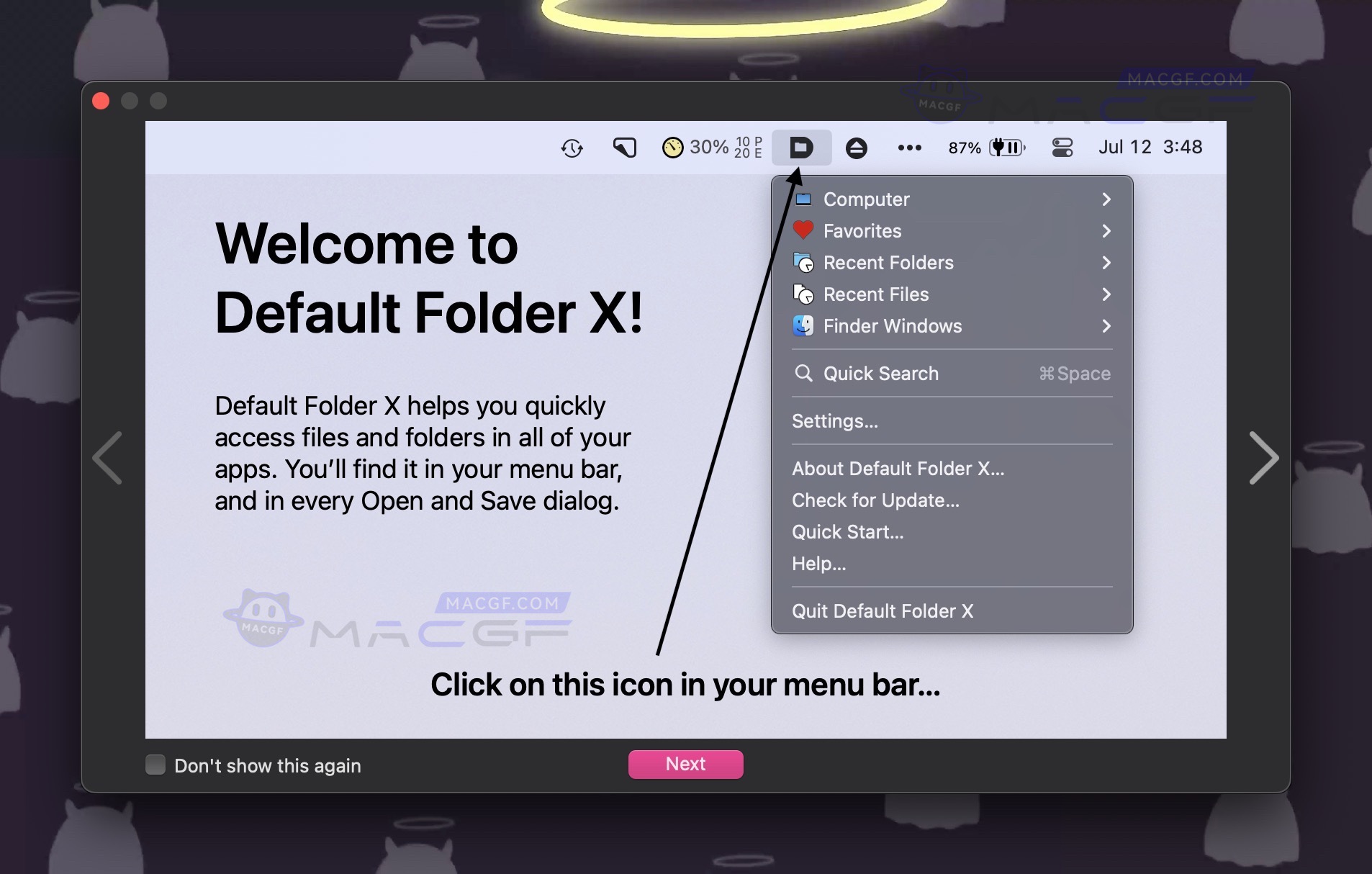This screenshot has height=874, width=1372.
Task: Click the pink Next button
Action: coord(685,764)
